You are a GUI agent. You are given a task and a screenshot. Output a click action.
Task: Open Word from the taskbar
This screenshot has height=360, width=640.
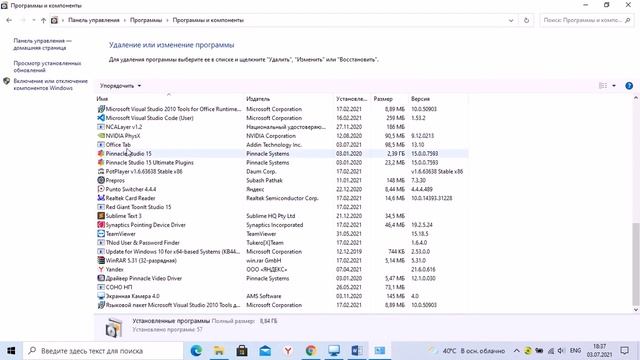tap(357, 351)
